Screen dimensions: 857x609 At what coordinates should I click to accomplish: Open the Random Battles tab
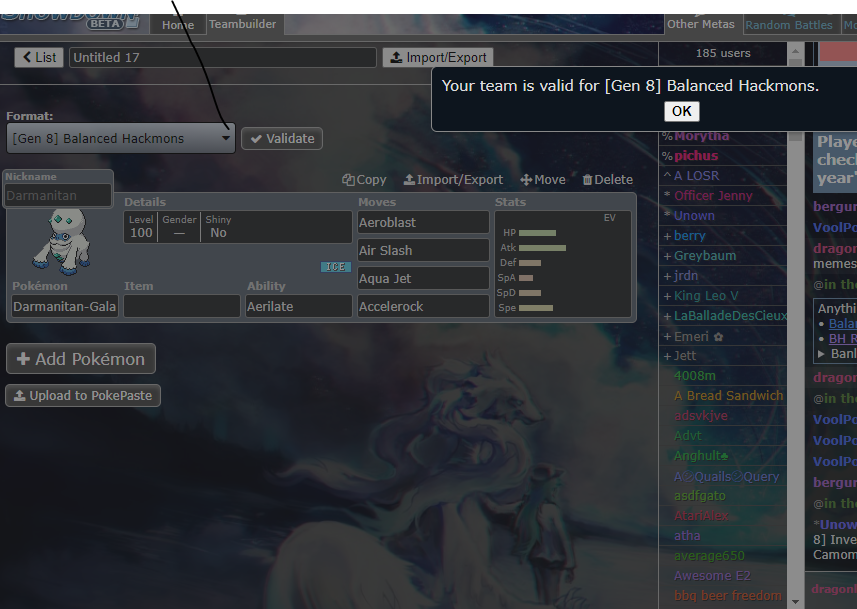[789, 25]
